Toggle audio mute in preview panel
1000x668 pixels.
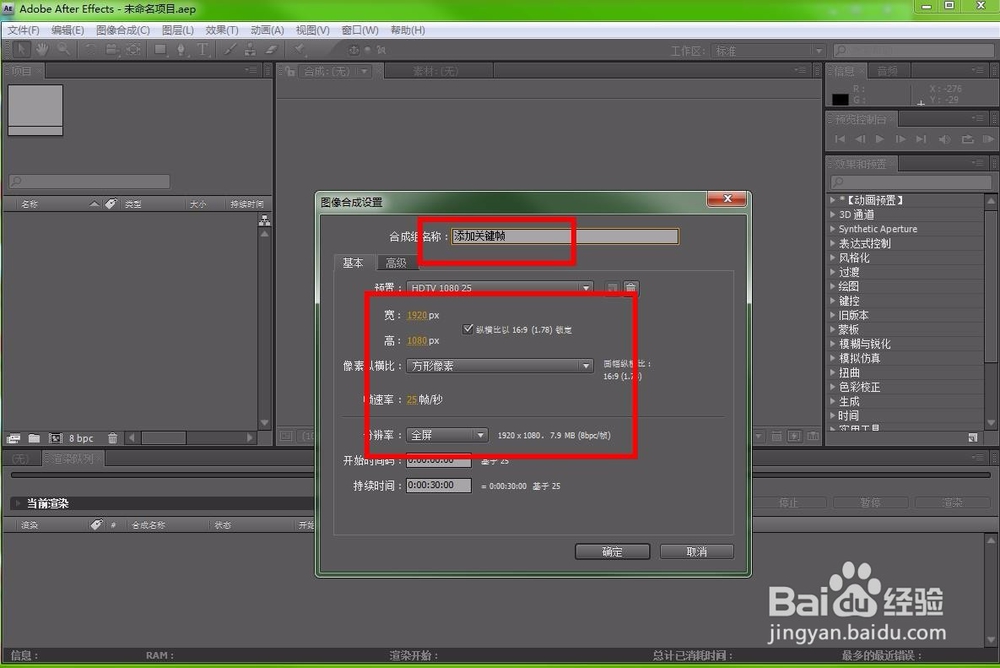tap(945, 139)
